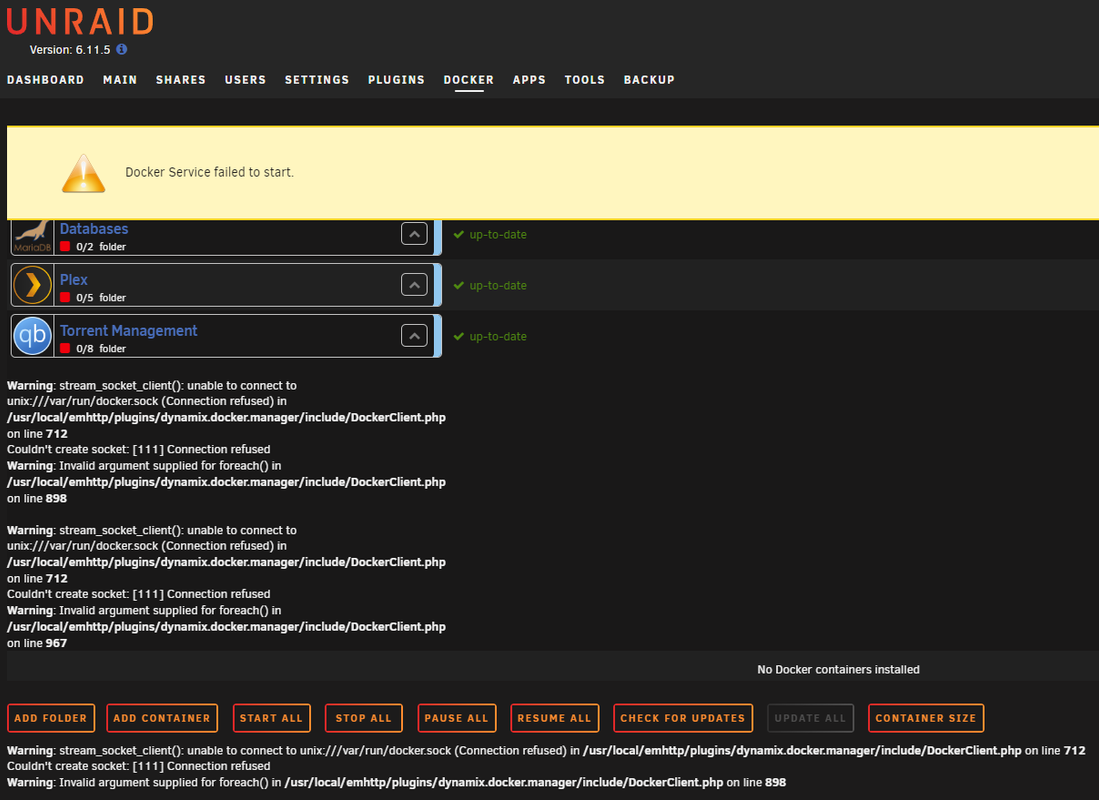This screenshot has height=800, width=1099.
Task: Click the '0/2 folder' count text
Action: [x=101, y=247]
